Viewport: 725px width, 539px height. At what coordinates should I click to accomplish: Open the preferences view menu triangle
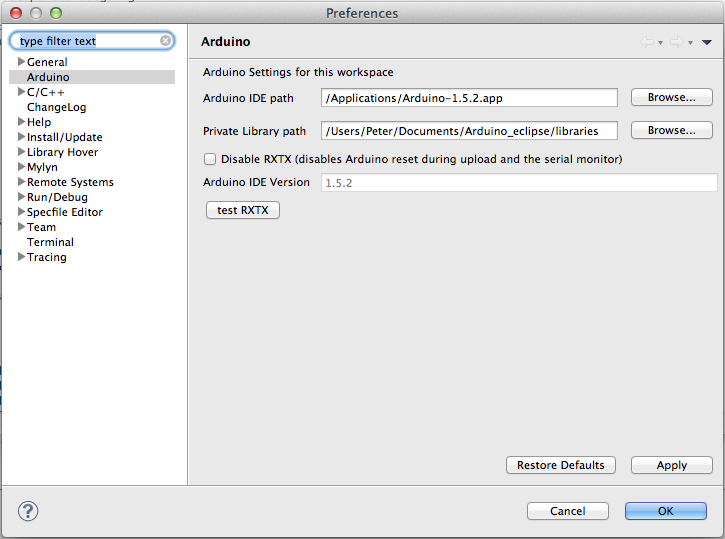pyautogui.click(x=706, y=42)
